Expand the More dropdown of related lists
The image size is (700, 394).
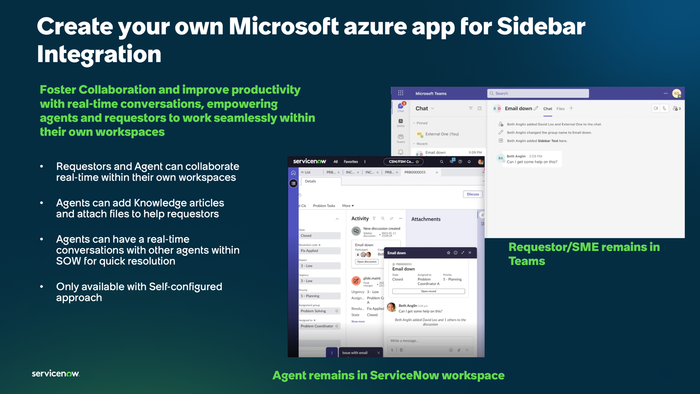(x=348, y=206)
